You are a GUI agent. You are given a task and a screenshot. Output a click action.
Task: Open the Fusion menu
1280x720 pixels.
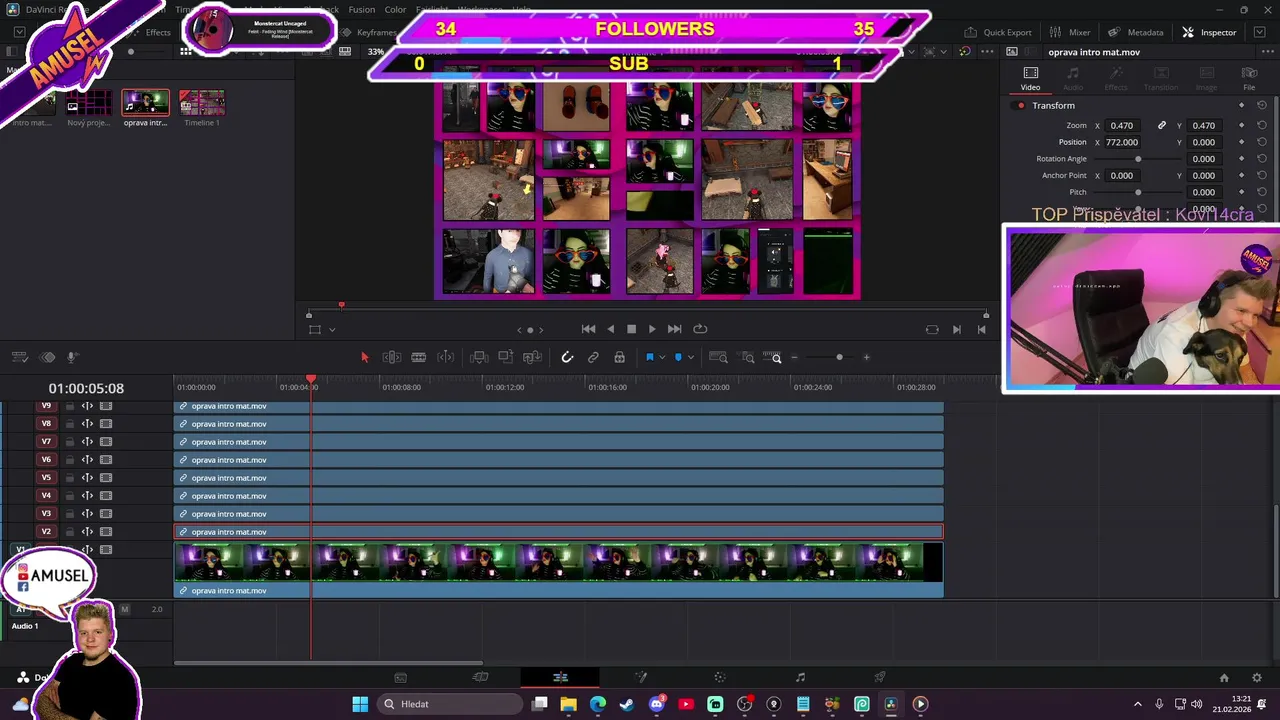(x=362, y=9)
